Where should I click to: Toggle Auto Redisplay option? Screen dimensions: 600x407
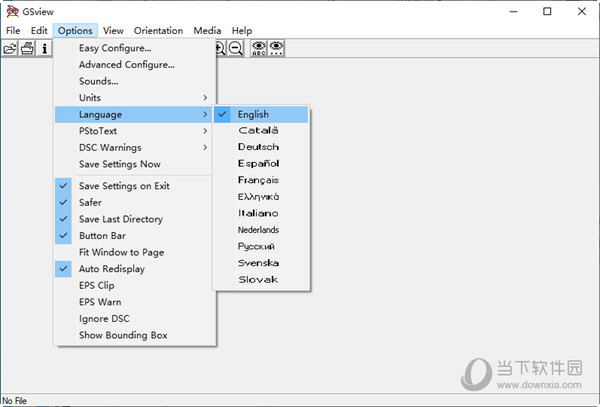coord(133,269)
